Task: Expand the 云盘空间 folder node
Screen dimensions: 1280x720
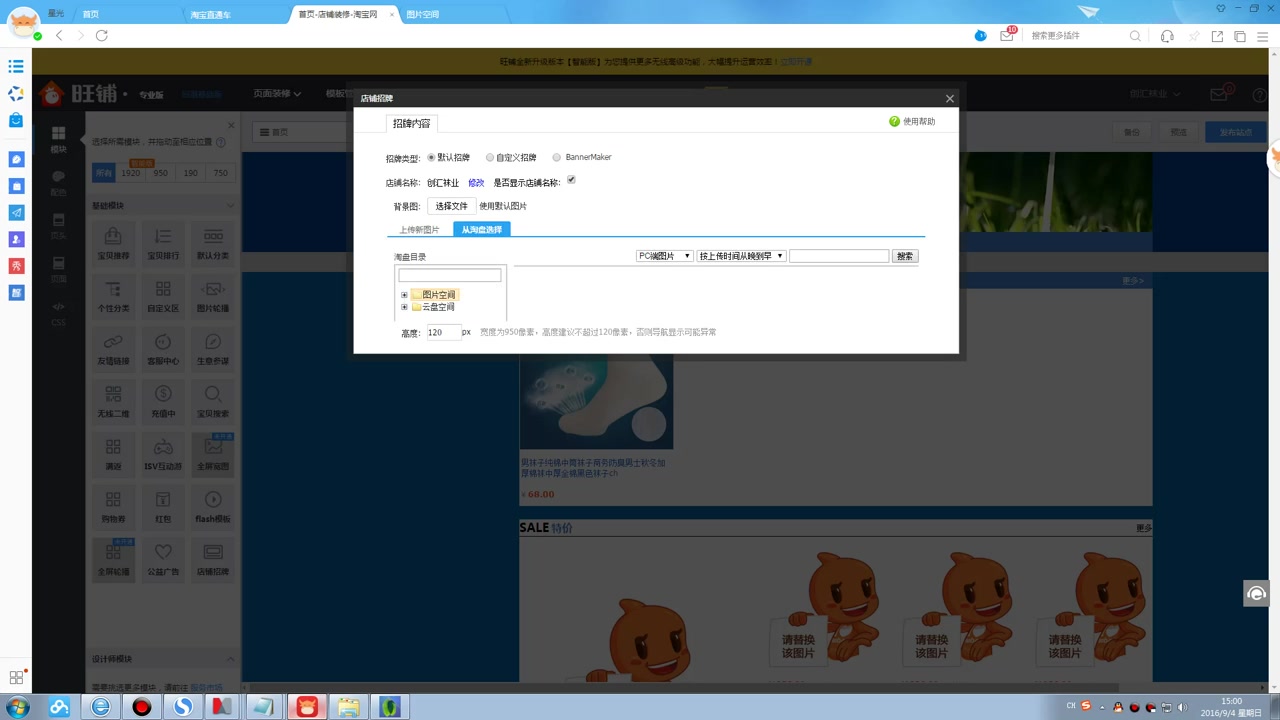Action: click(404, 307)
